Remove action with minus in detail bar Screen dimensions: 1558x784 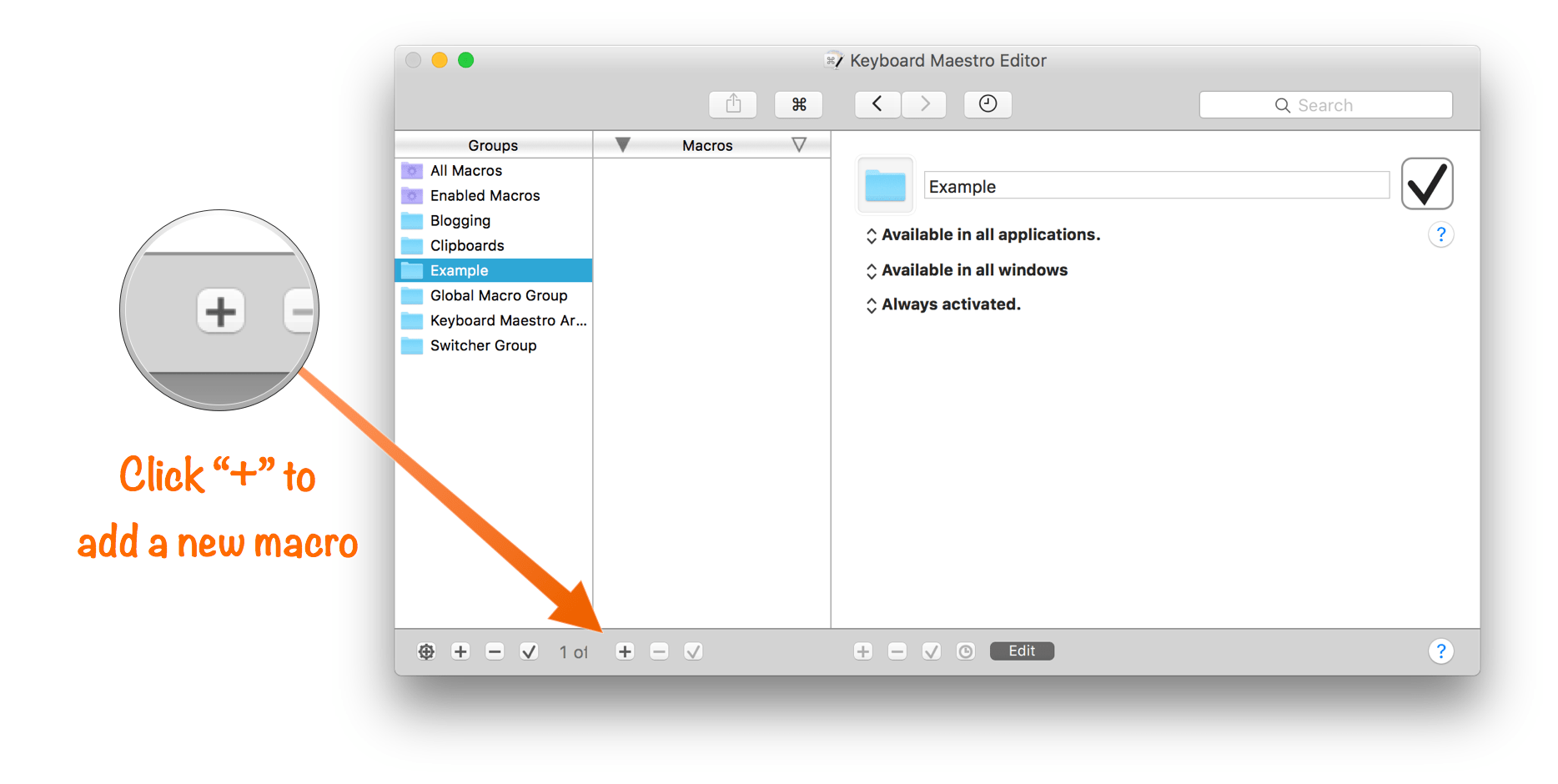tap(897, 651)
